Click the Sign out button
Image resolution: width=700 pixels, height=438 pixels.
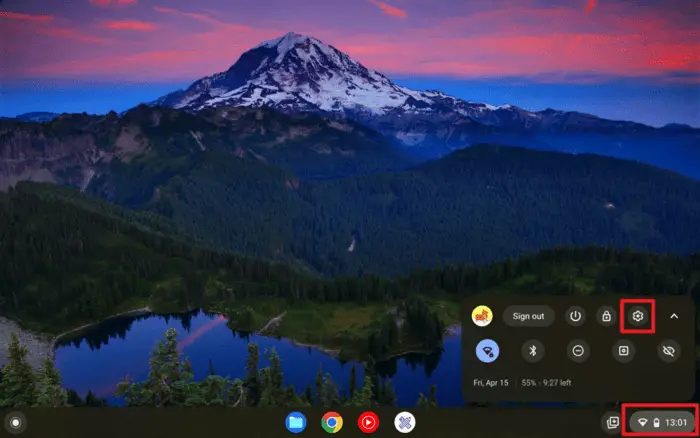point(529,316)
